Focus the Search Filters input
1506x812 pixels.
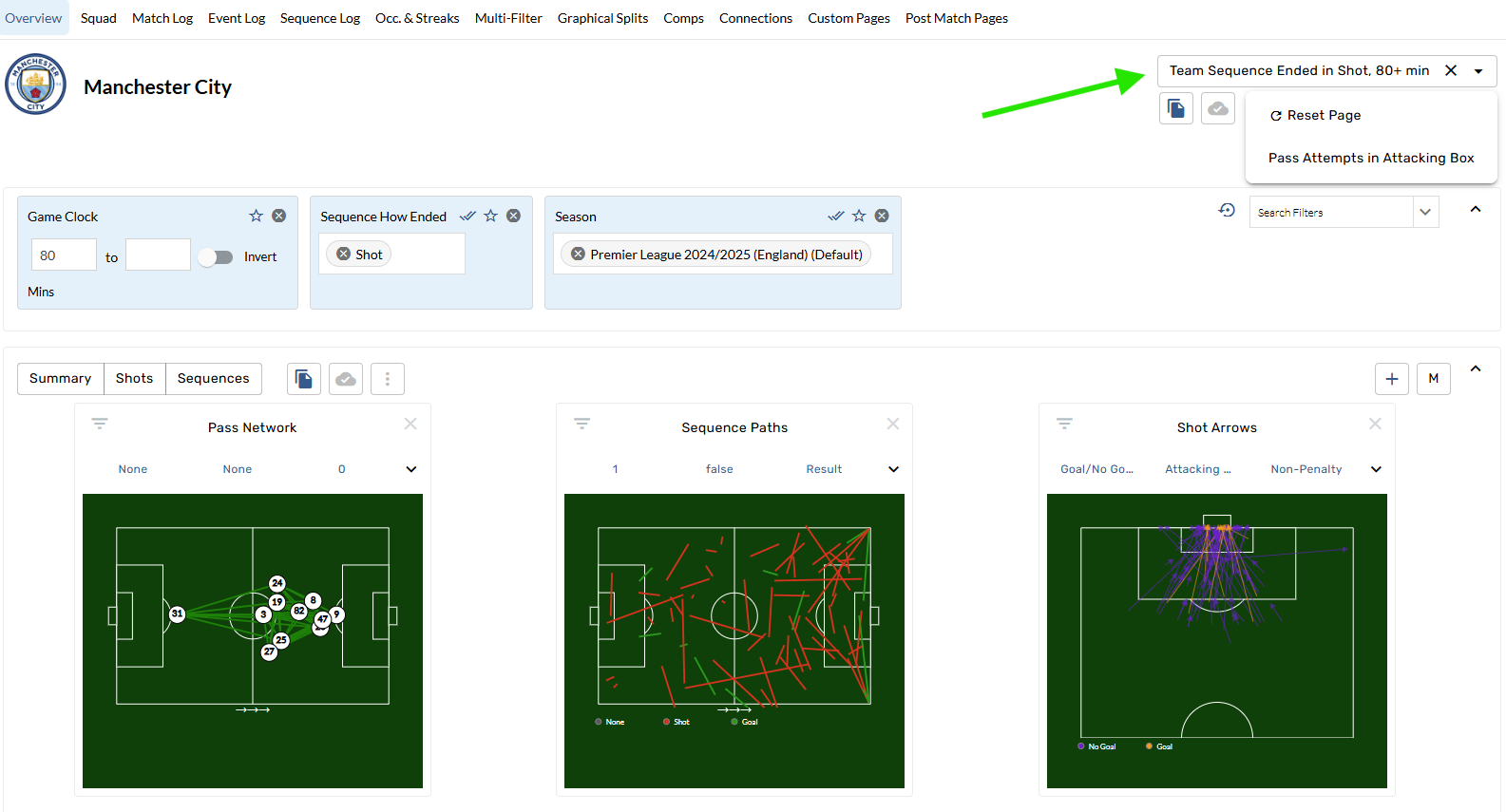(x=1331, y=212)
